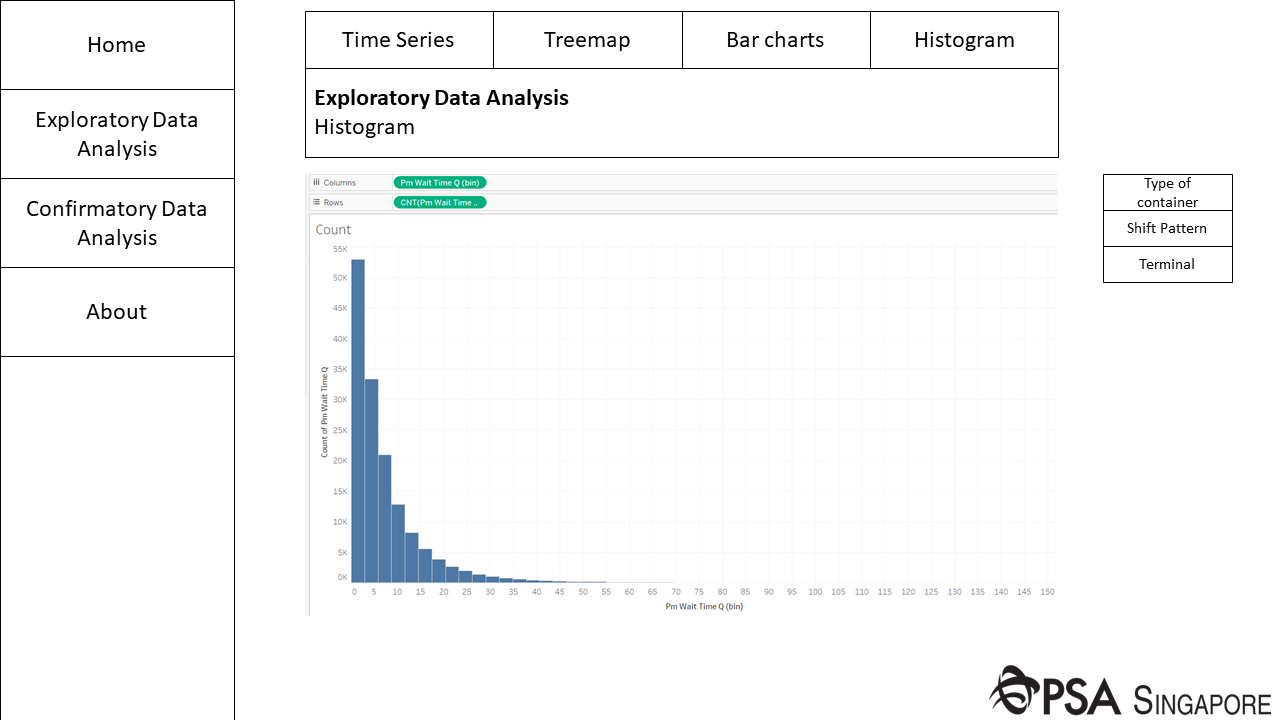Select the CNT(Pm Wait Time) pill in Rows
Image resolution: width=1280 pixels, height=720 pixels.
tap(440, 203)
